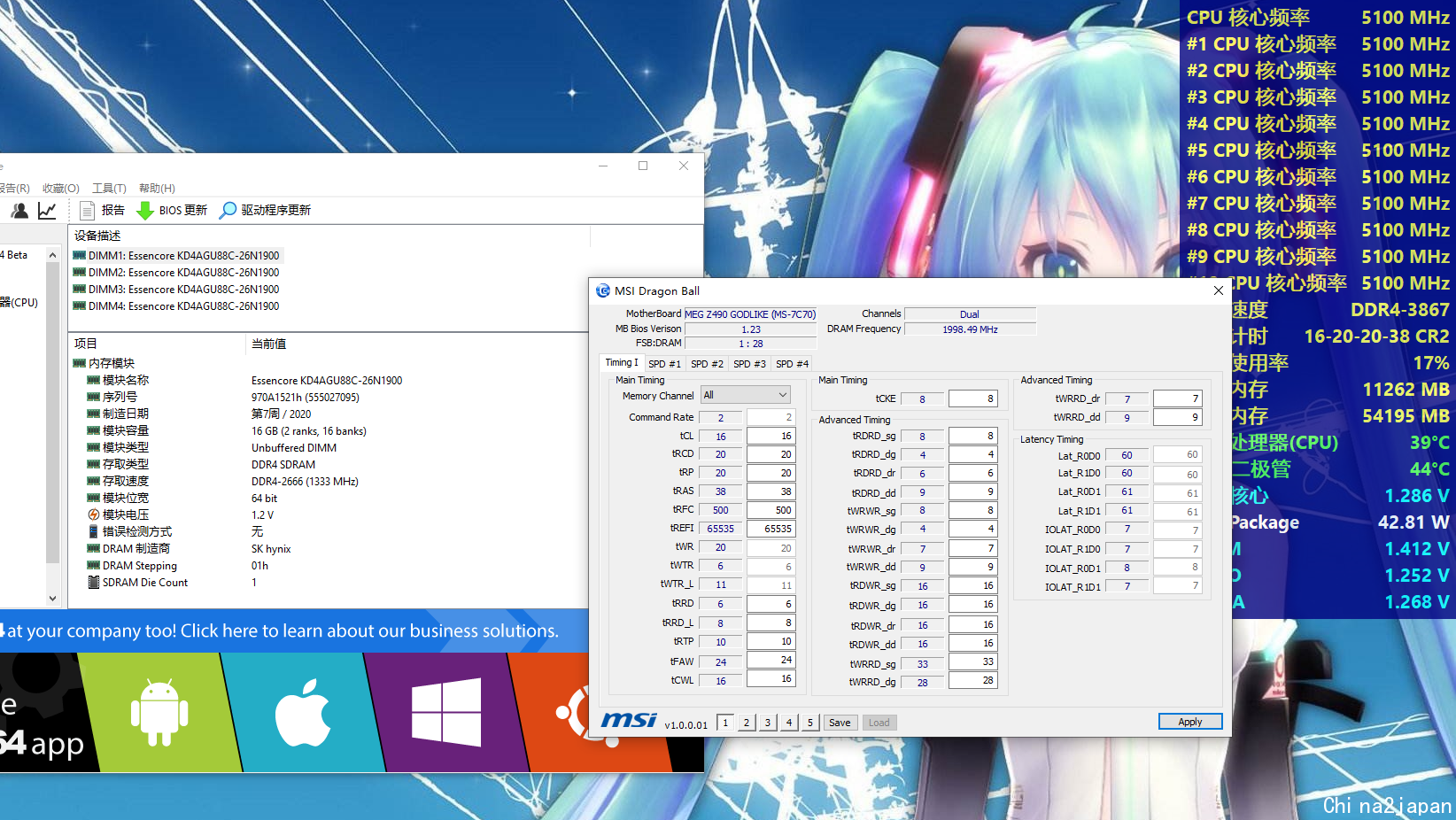Image resolution: width=1456 pixels, height=820 pixels.
Task: Open the 工具(T) menu in AIDA64
Action: coord(109,188)
